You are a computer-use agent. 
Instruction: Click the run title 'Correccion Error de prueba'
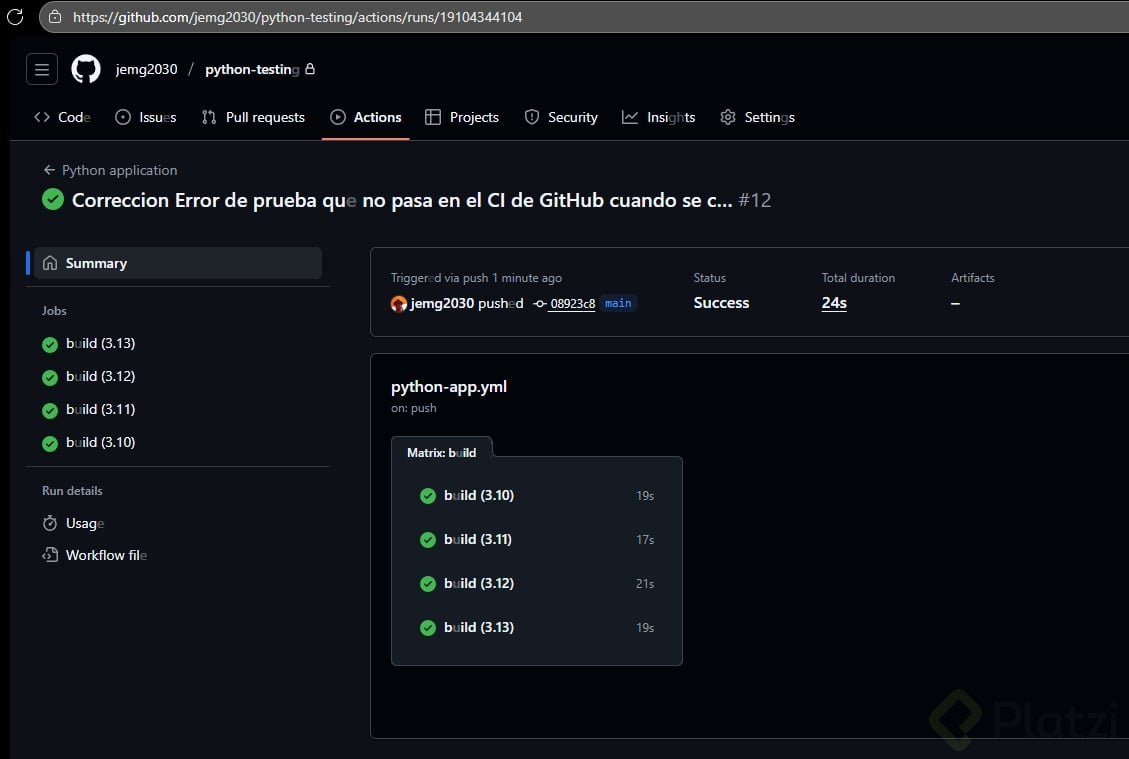pos(402,200)
